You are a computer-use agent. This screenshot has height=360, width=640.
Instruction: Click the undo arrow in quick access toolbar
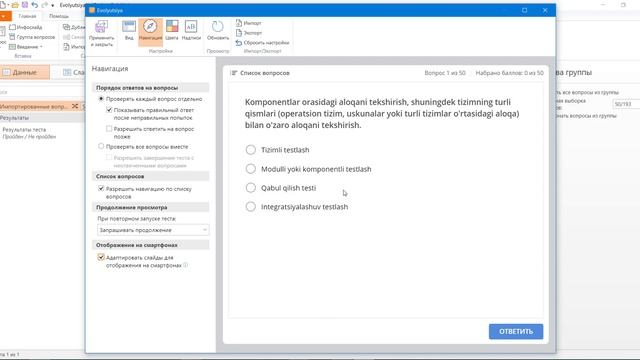(x=35, y=5)
